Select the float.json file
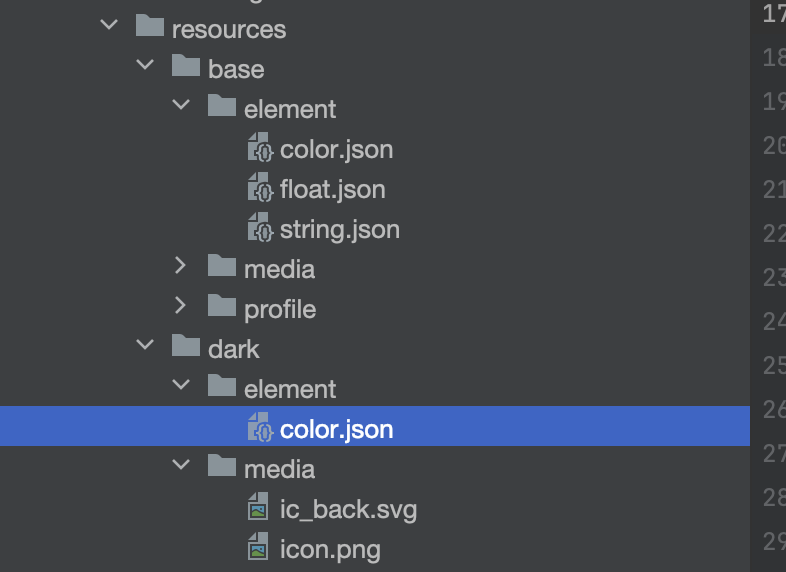 point(332,189)
